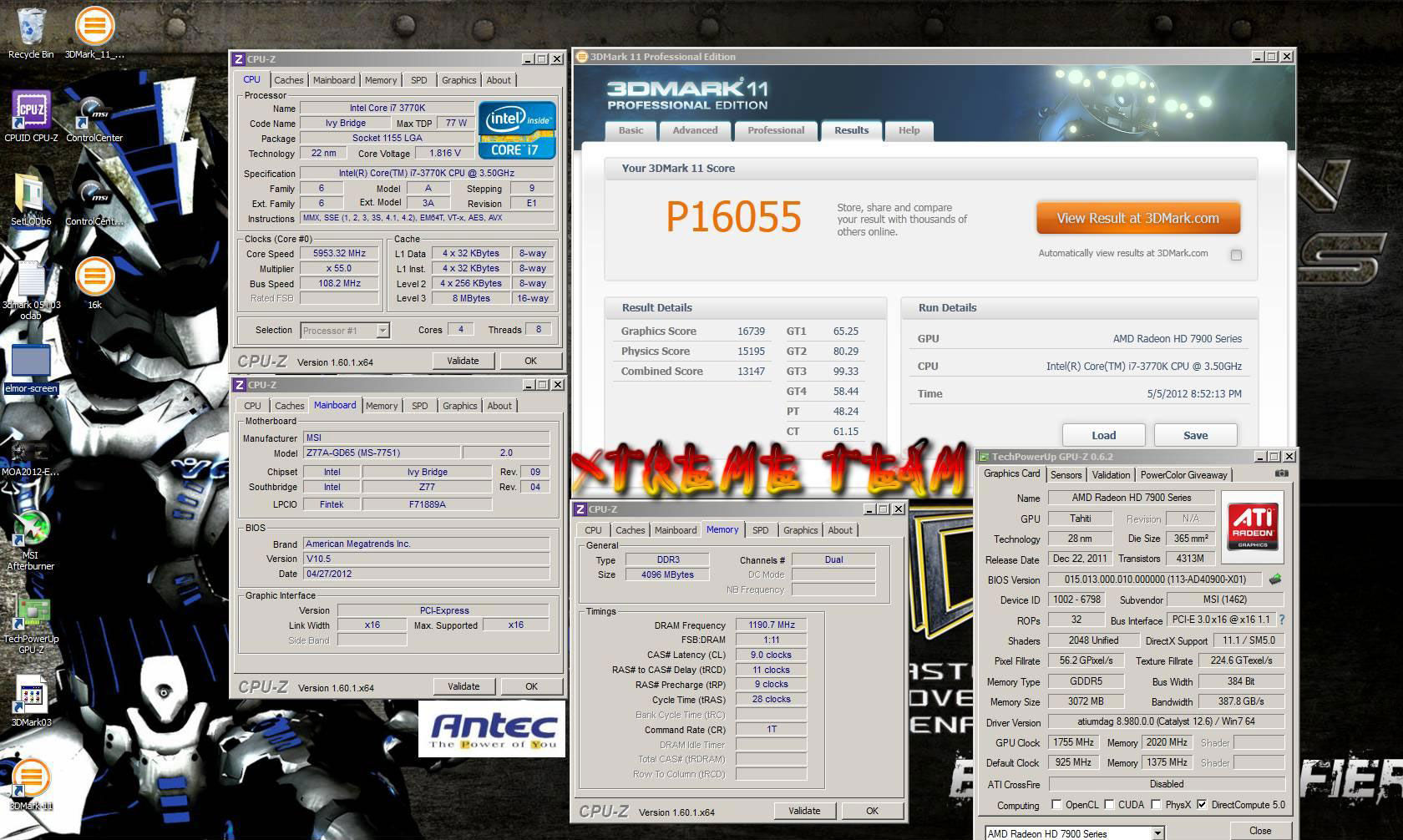The height and width of the screenshot is (840, 1403).
Task: Click Validate in the CPU-Z mainboard window
Action: 463,686
